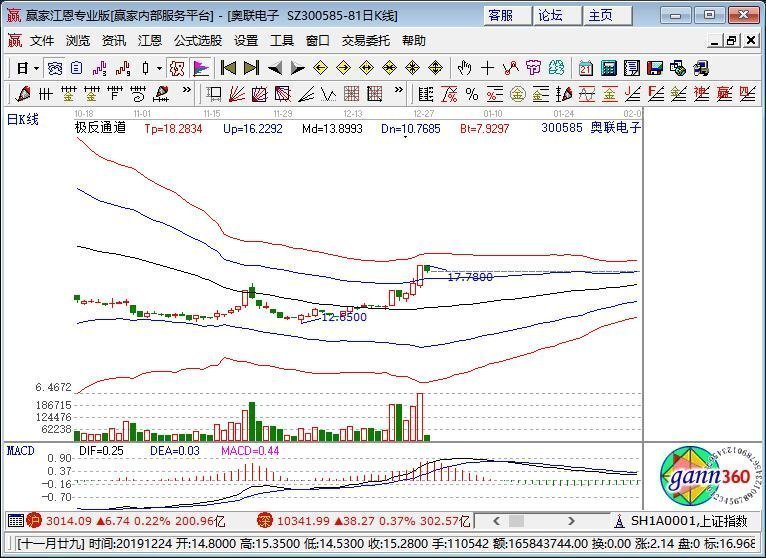The height and width of the screenshot is (558, 766).
Task: Open the period dropdown arrow beside 日
Action: pyautogui.click(x=37, y=68)
